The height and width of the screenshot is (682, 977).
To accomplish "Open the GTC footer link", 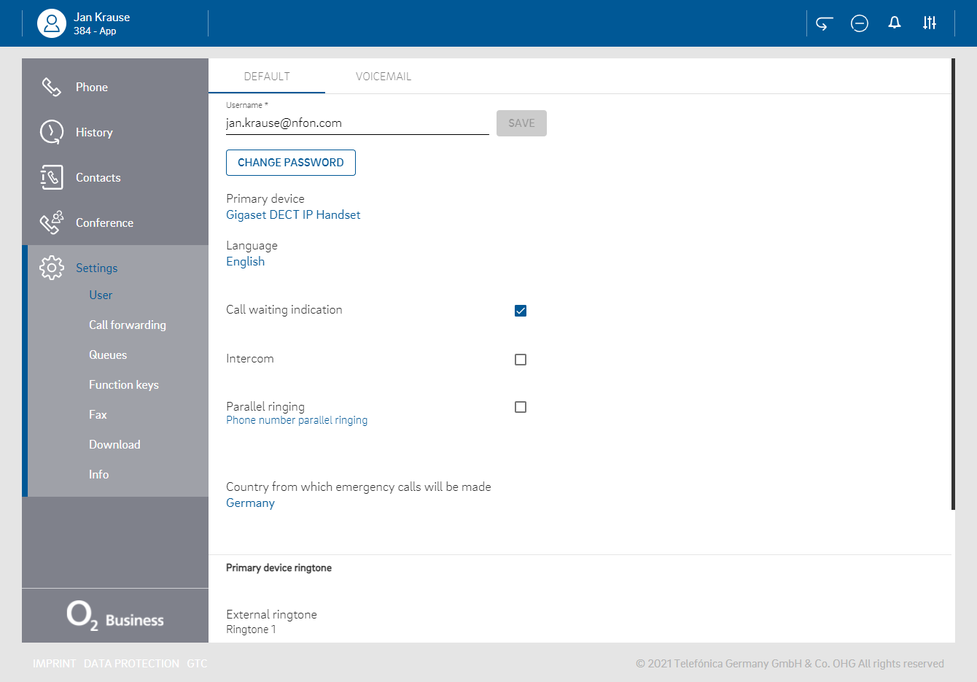I will tap(197, 664).
